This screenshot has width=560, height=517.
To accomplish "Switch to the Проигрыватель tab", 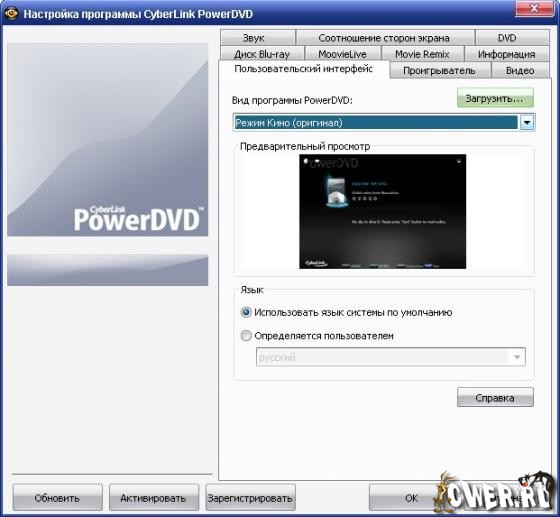I will (x=439, y=70).
